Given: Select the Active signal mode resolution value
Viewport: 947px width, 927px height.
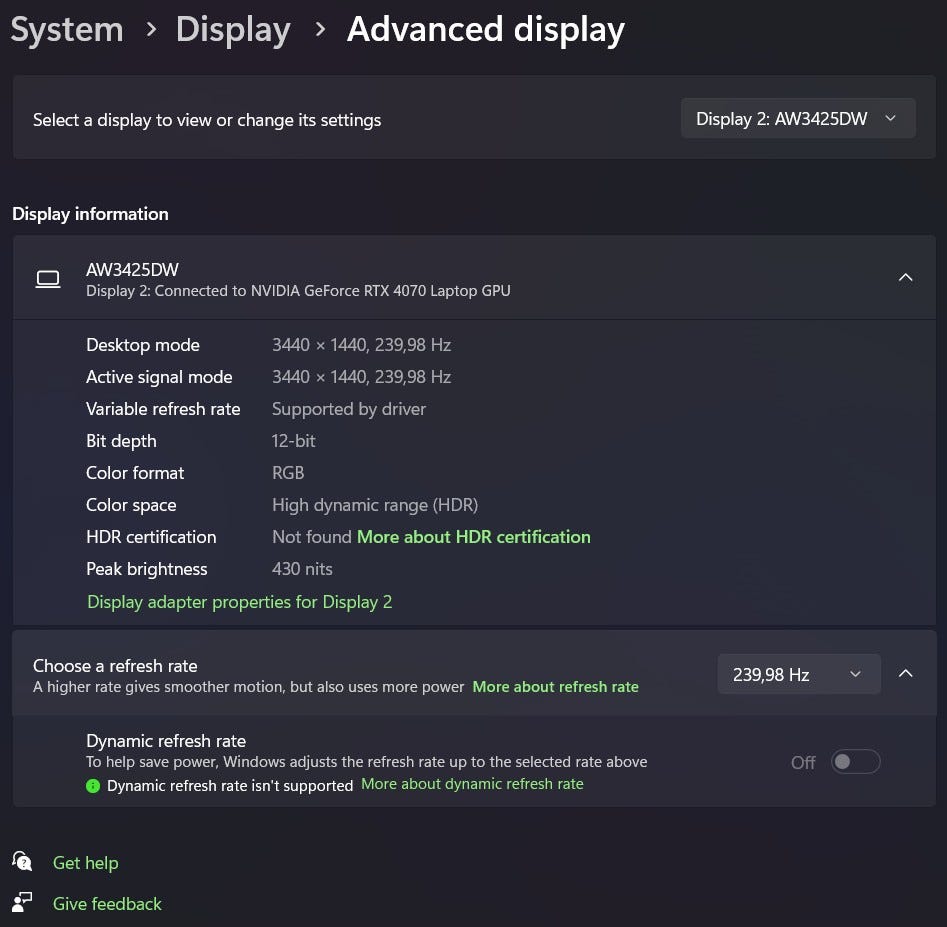Looking at the screenshot, I should 361,377.
